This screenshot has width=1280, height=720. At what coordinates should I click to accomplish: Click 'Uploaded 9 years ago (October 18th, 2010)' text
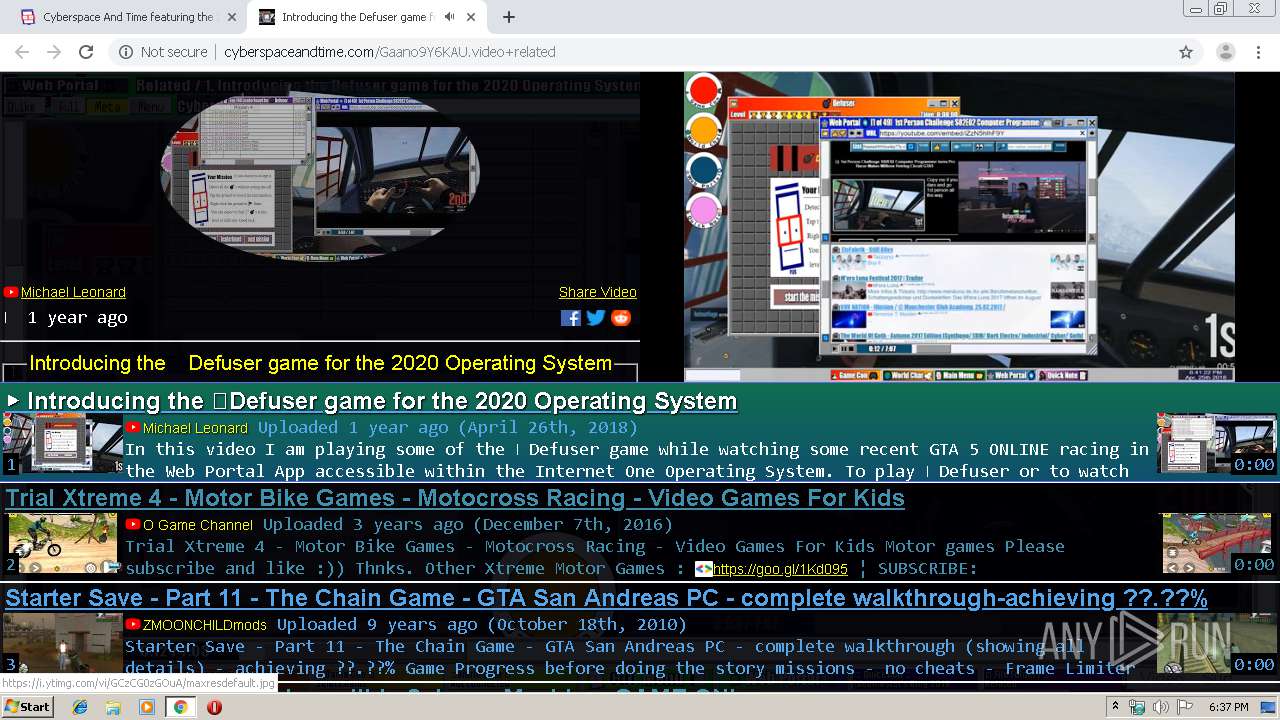(x=482, y=625)
